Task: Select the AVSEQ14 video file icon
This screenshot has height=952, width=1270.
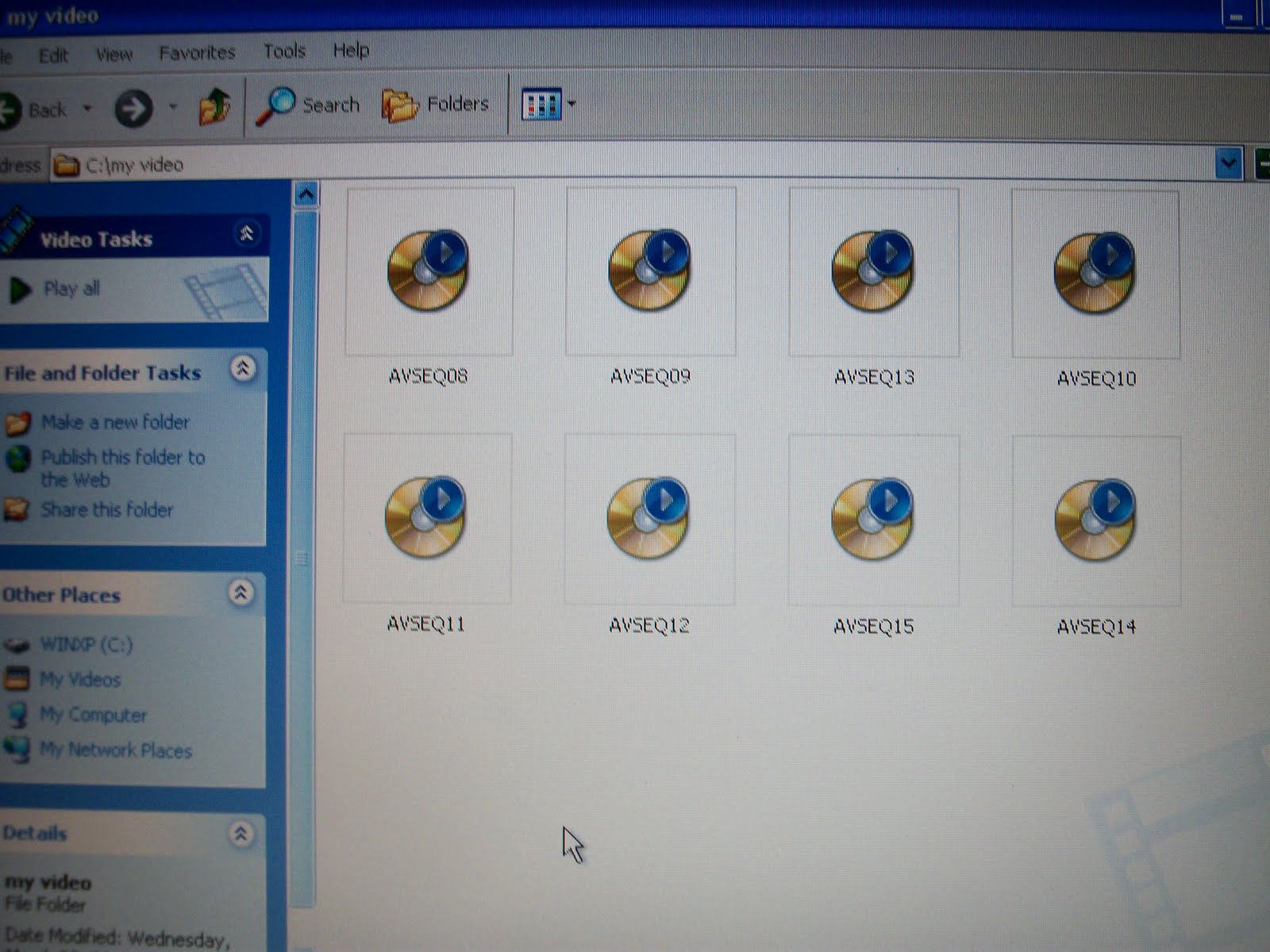Action: tap(1096, 521)
